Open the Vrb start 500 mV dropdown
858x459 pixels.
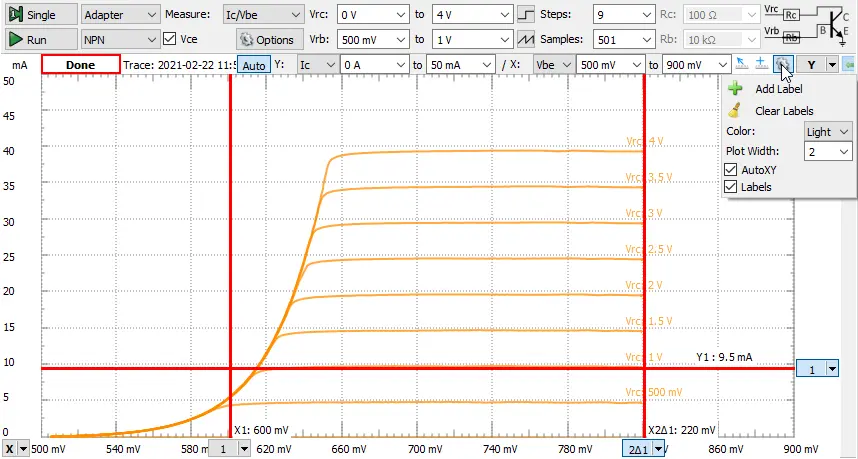pos(373,39)
